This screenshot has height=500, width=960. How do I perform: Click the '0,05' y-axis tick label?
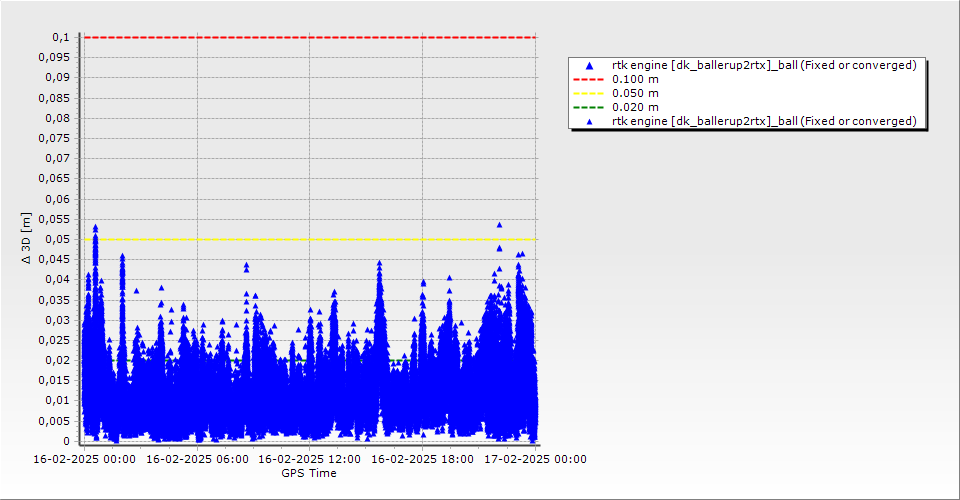point(58,239)
